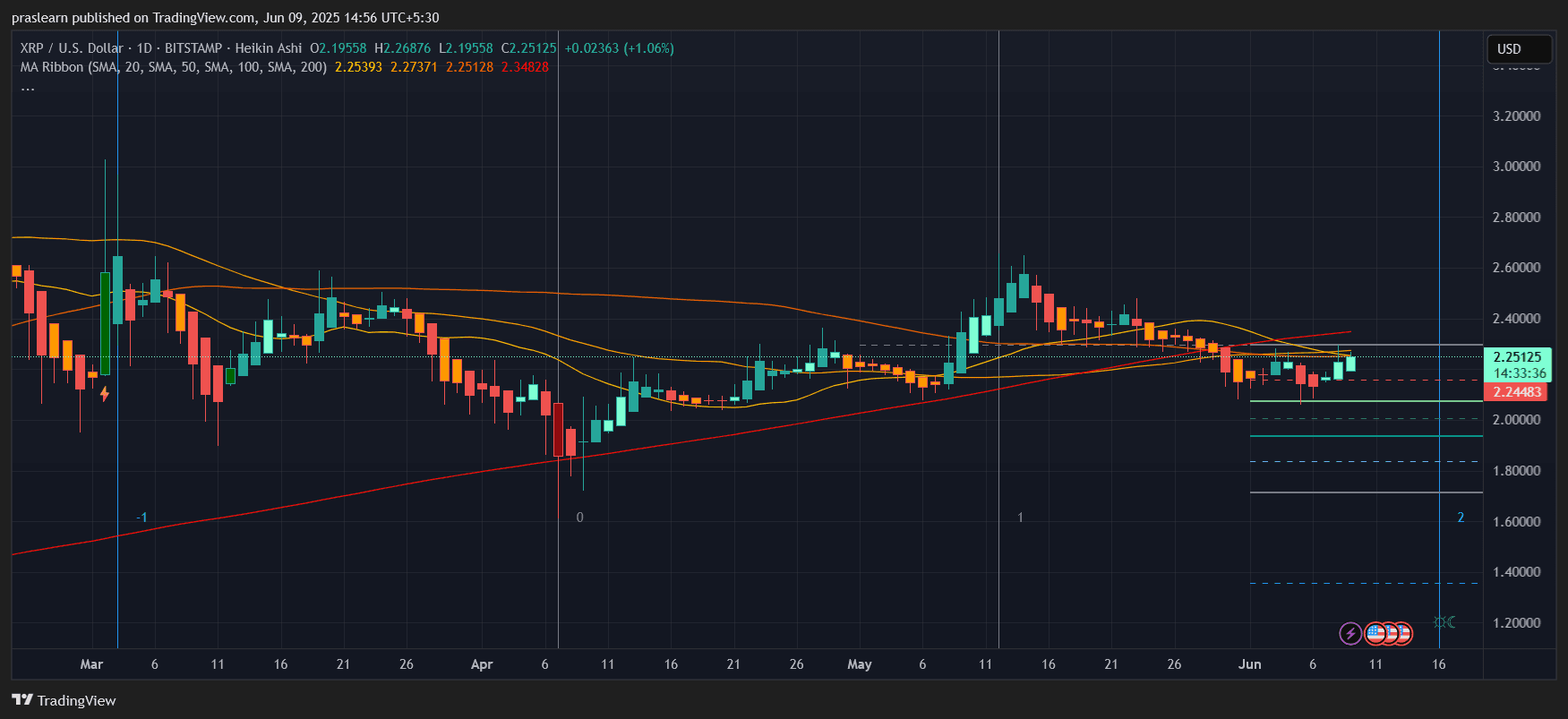Click the May label on time axis
The height and width of the screenshot is (719, 1568).
coord(859,664)
